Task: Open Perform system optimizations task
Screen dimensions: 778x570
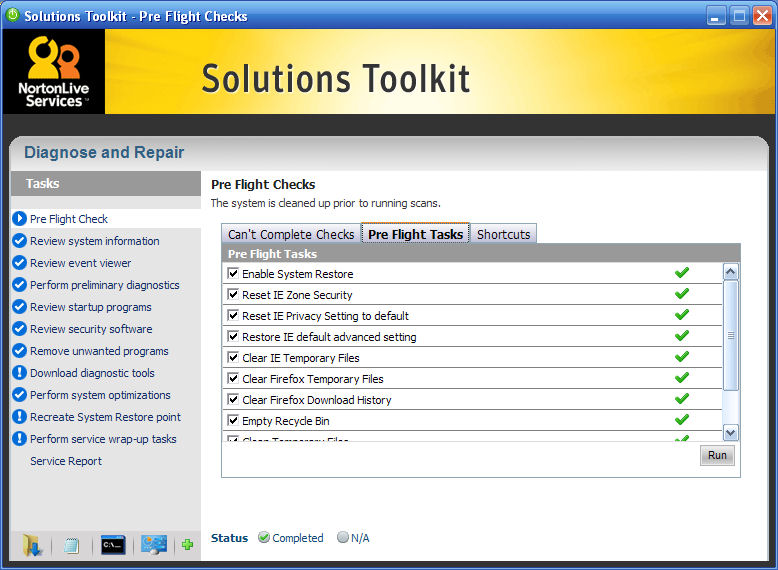Action: point(100,395)
